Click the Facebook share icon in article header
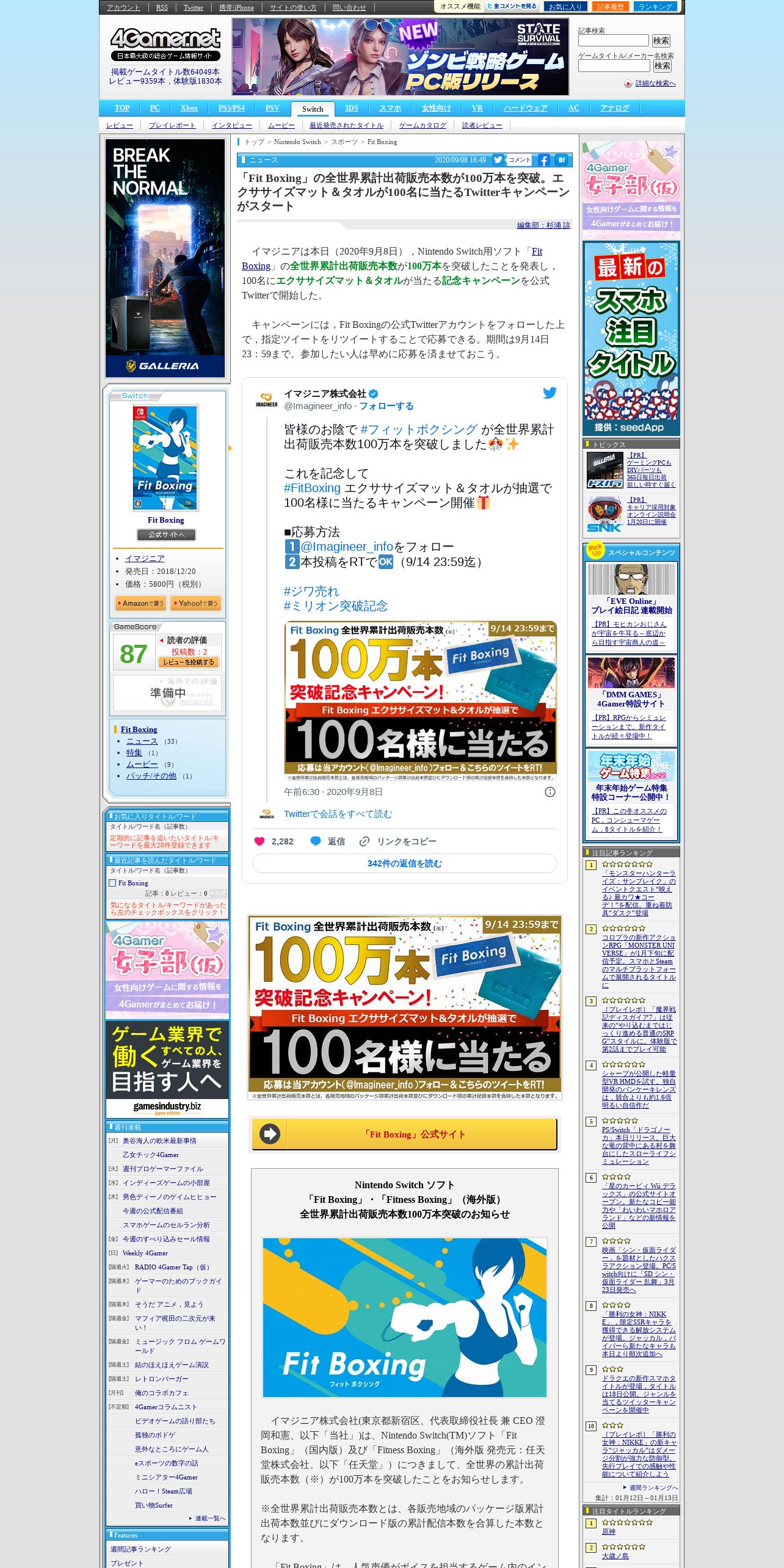 (543, 160)
